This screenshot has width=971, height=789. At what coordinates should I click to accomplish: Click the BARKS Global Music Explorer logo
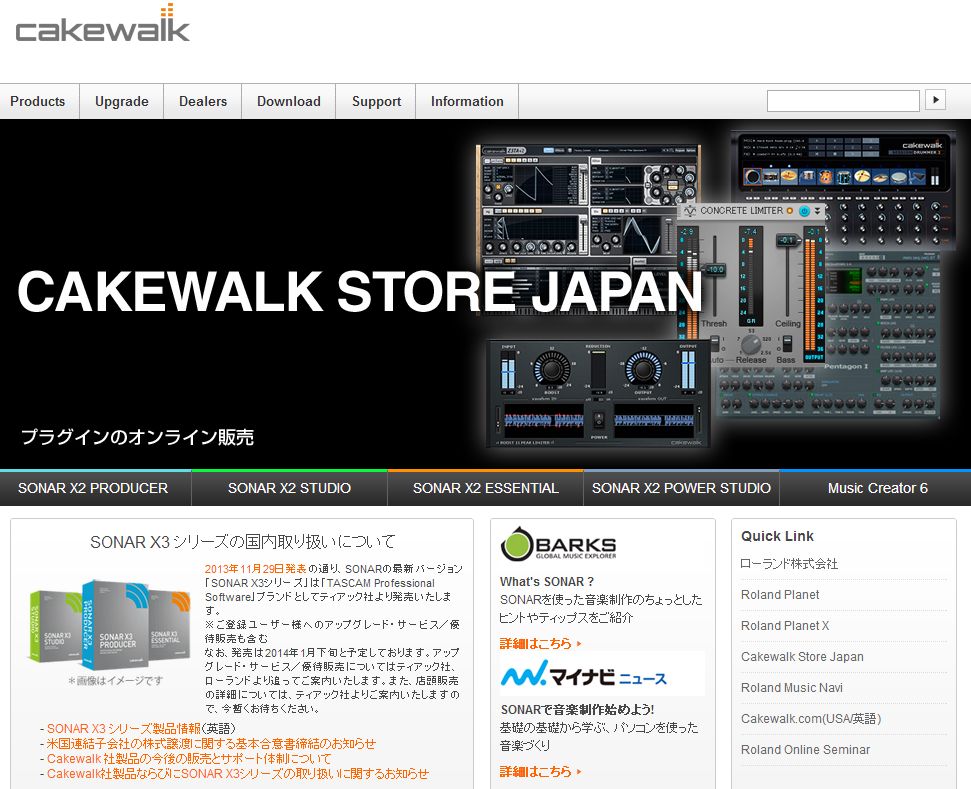559,546
